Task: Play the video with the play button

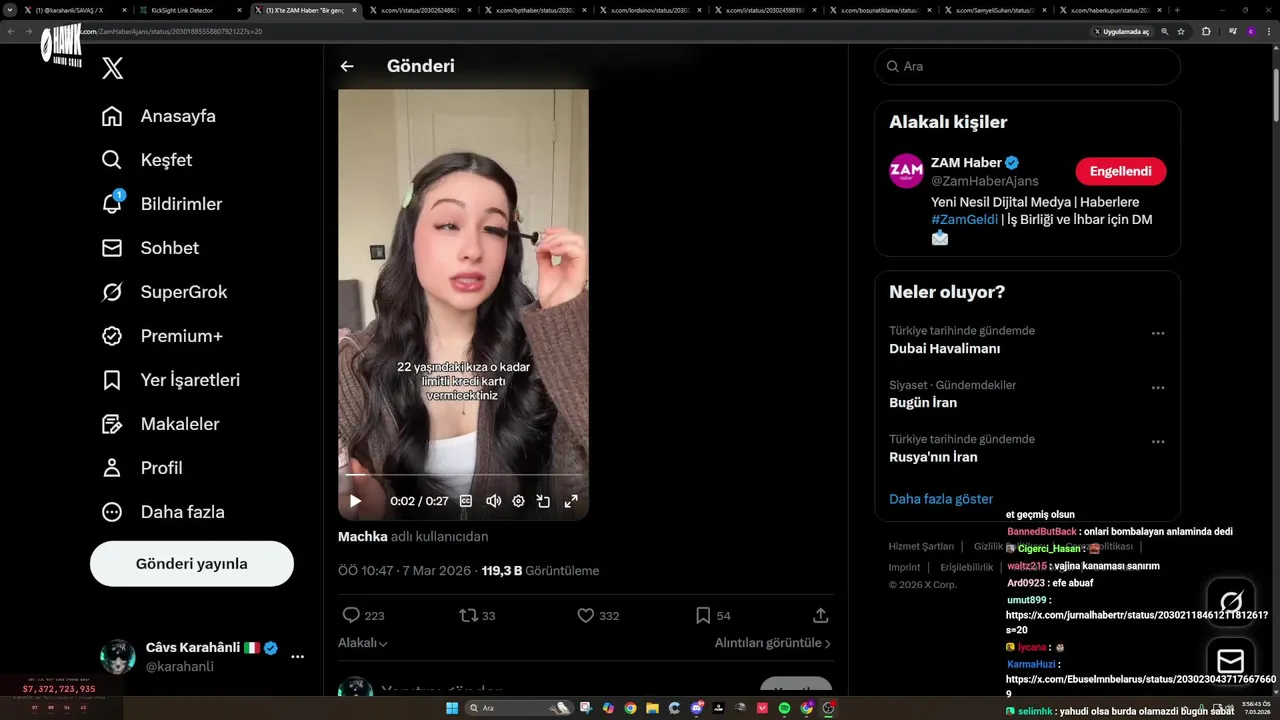Action: coord(355,501)
